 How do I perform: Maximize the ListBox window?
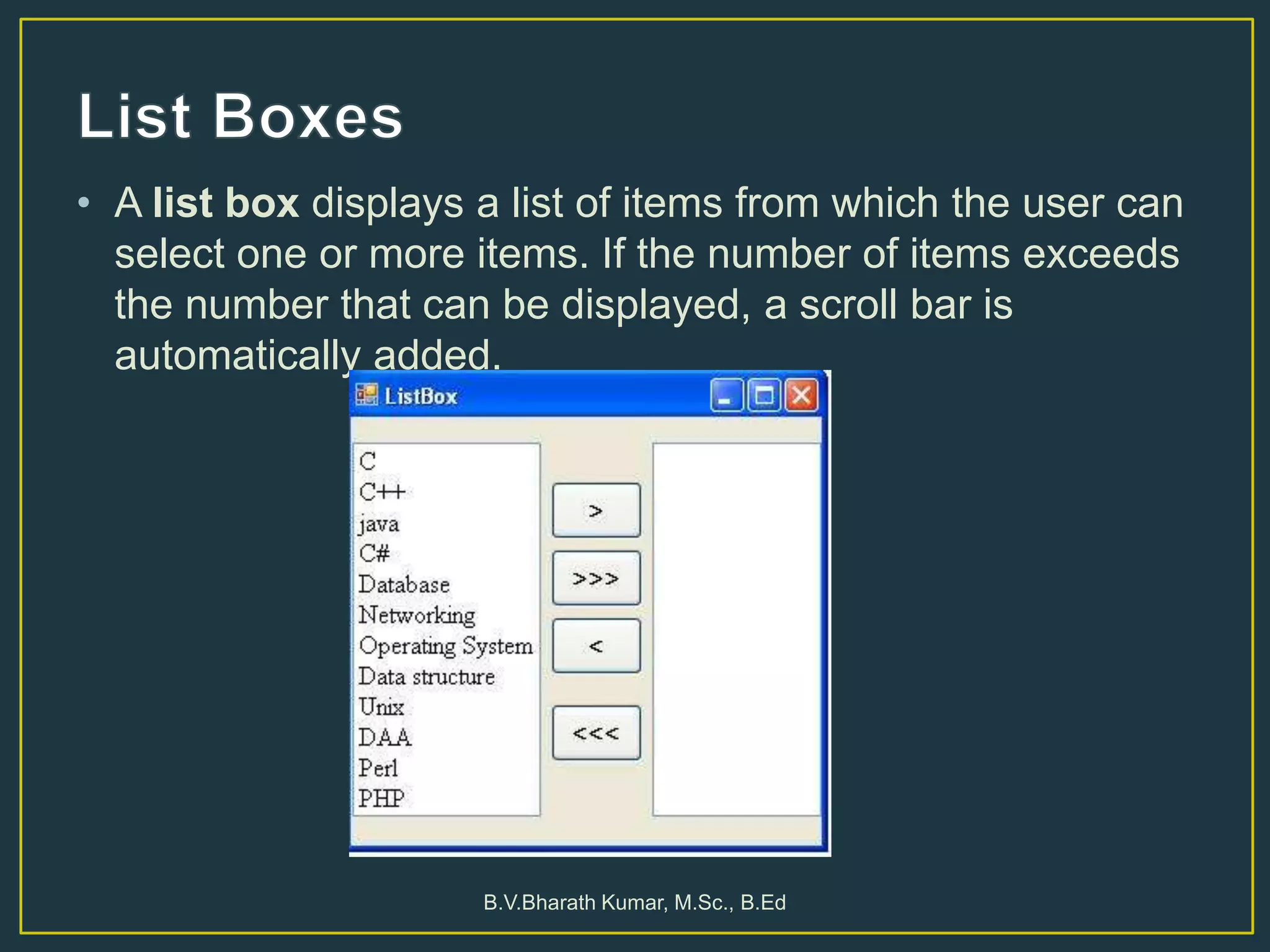pos(764,395)
